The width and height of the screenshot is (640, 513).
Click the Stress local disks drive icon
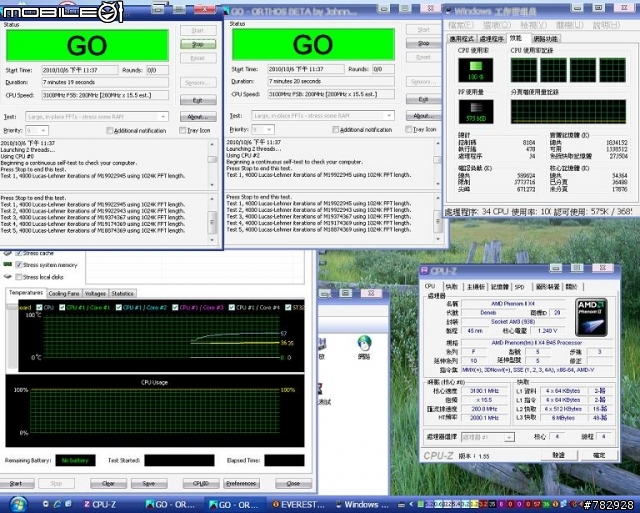[x=7, y=277]
